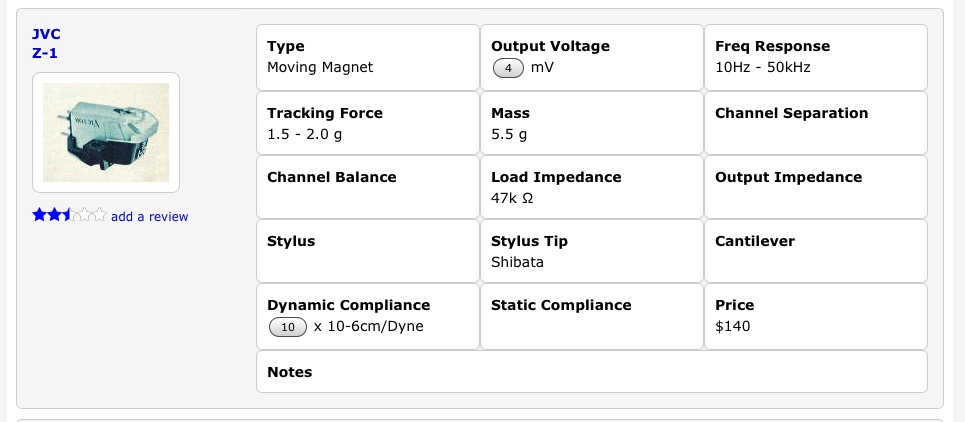Click the Stylus Tip Shibata cell
The height and width of the screenshot is (422, 965).
pos(592,251)
